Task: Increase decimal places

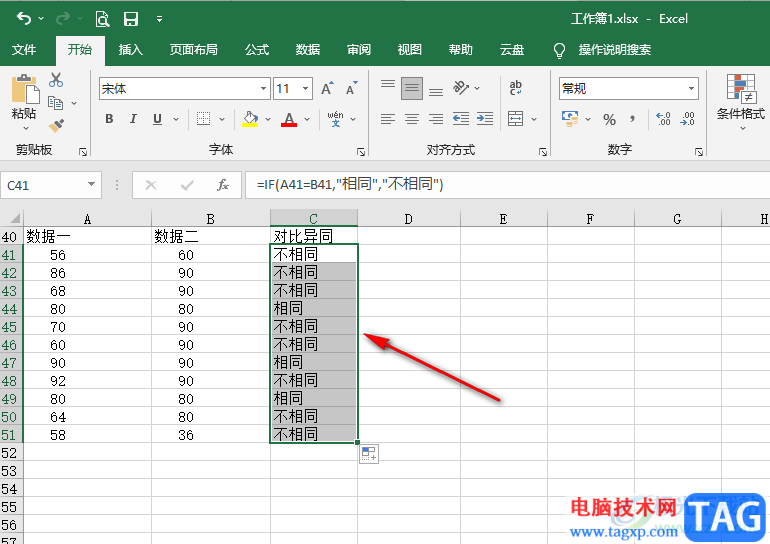Action: coord(663,119)
